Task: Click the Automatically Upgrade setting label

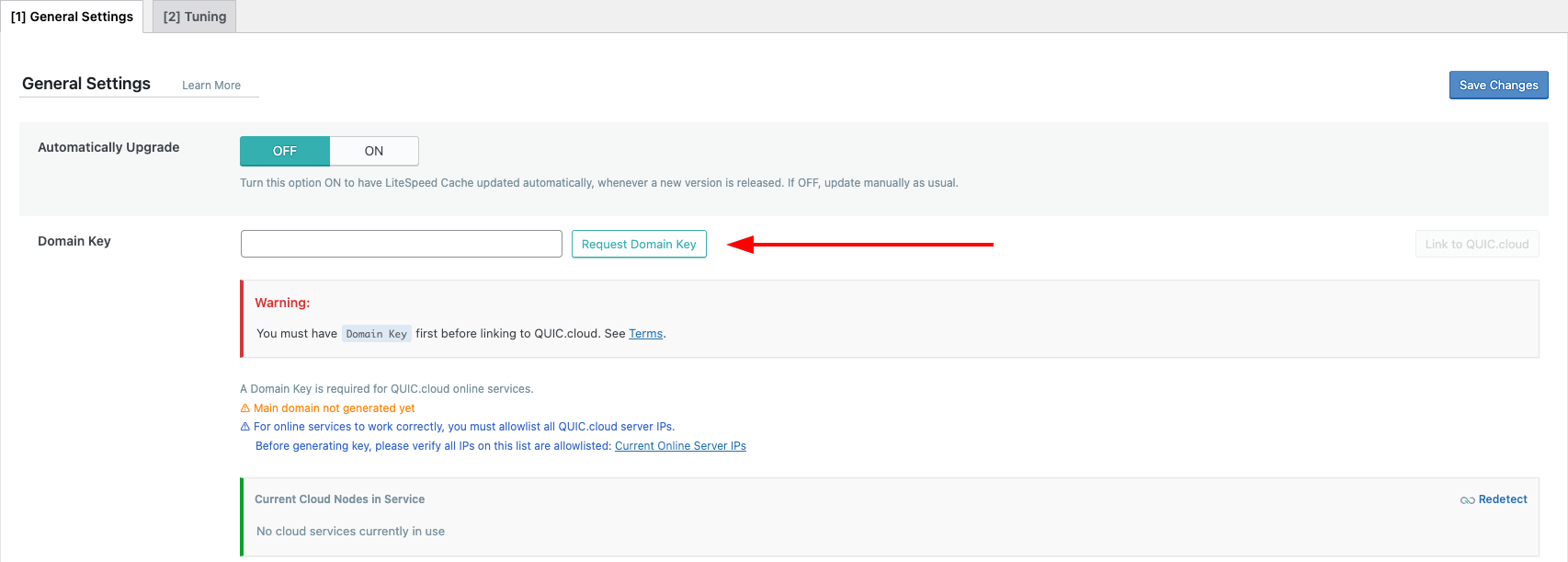Action: click(108, 147)
